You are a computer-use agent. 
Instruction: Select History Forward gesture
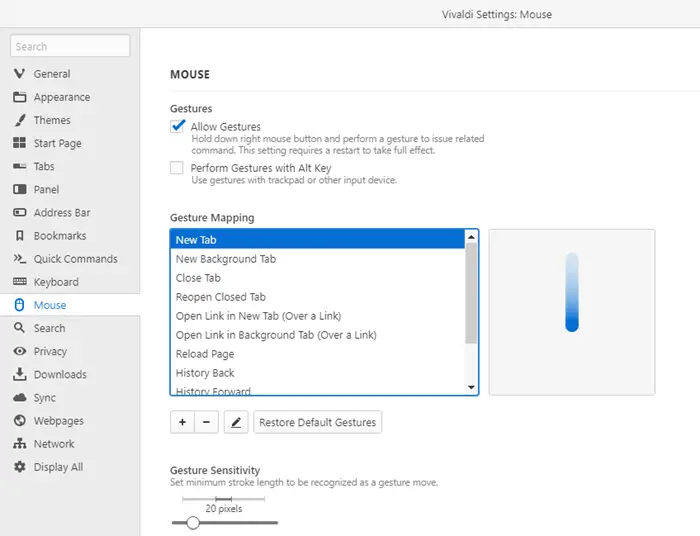(317, 391)
